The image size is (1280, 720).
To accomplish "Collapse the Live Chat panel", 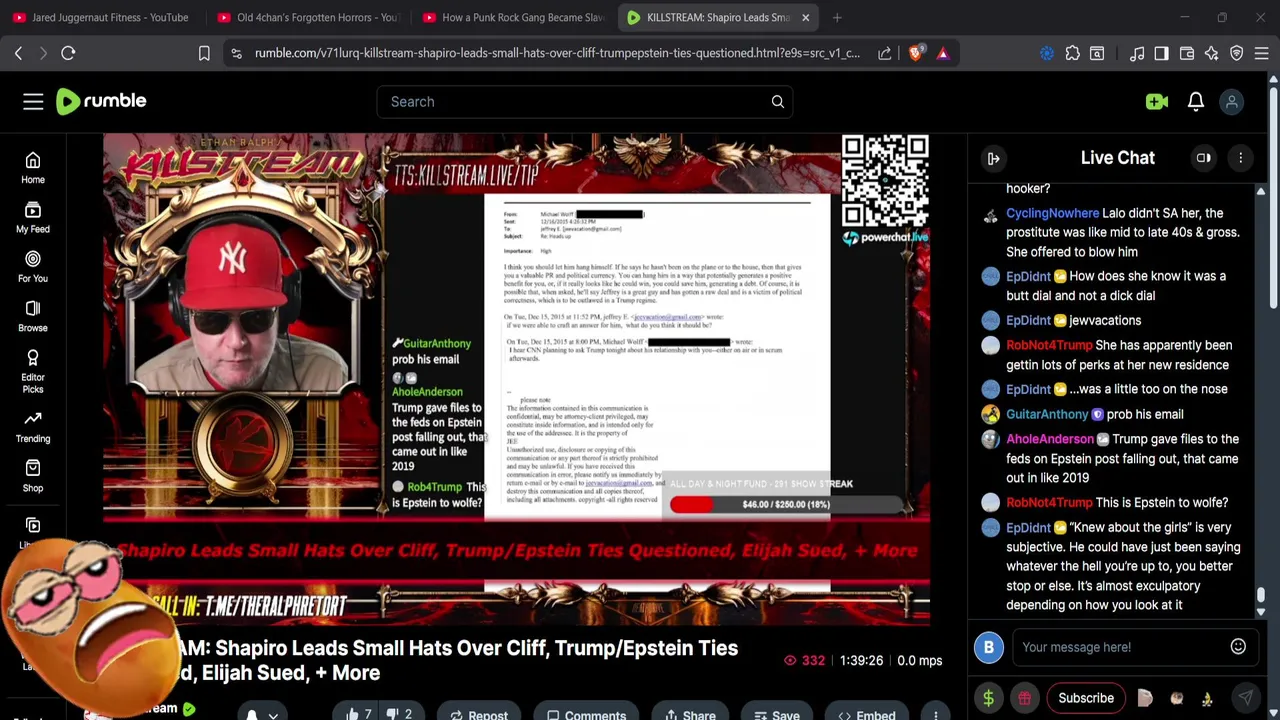I will (993, 158).
